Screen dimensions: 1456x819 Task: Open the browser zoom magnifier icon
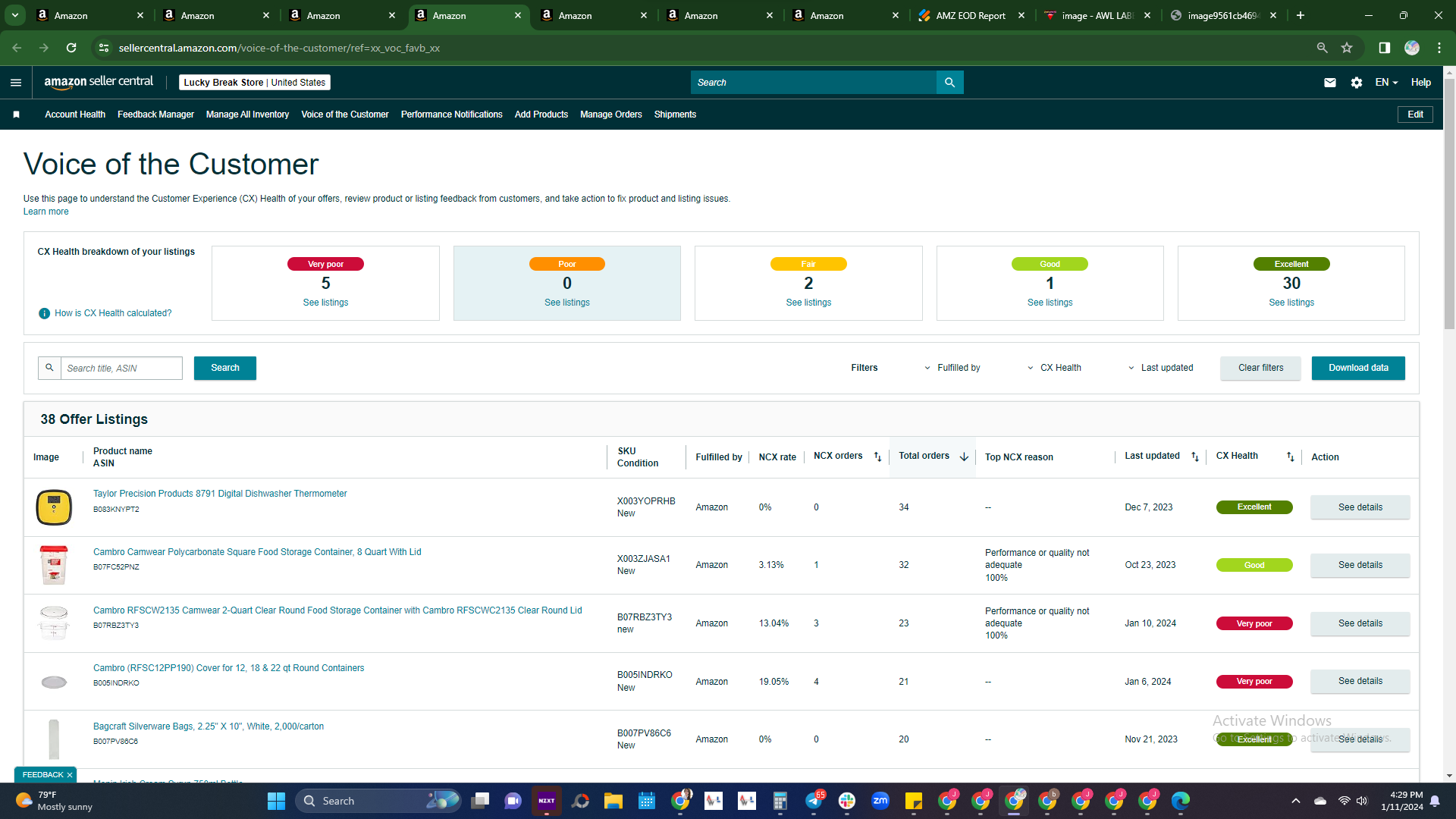tap(1322, 48)
